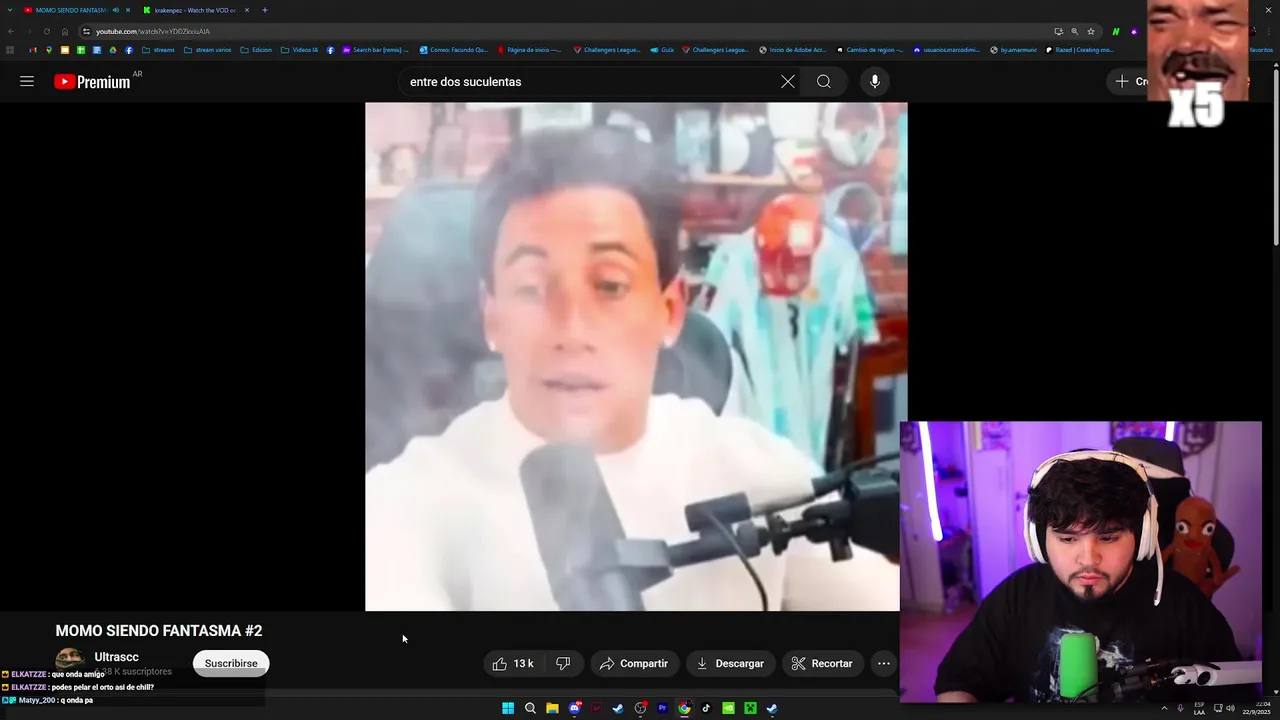This screenshot has width=1280, height=720.
Task: Open the Compartir share dialog
Action: pyautogui.click(x=634, y=663)
